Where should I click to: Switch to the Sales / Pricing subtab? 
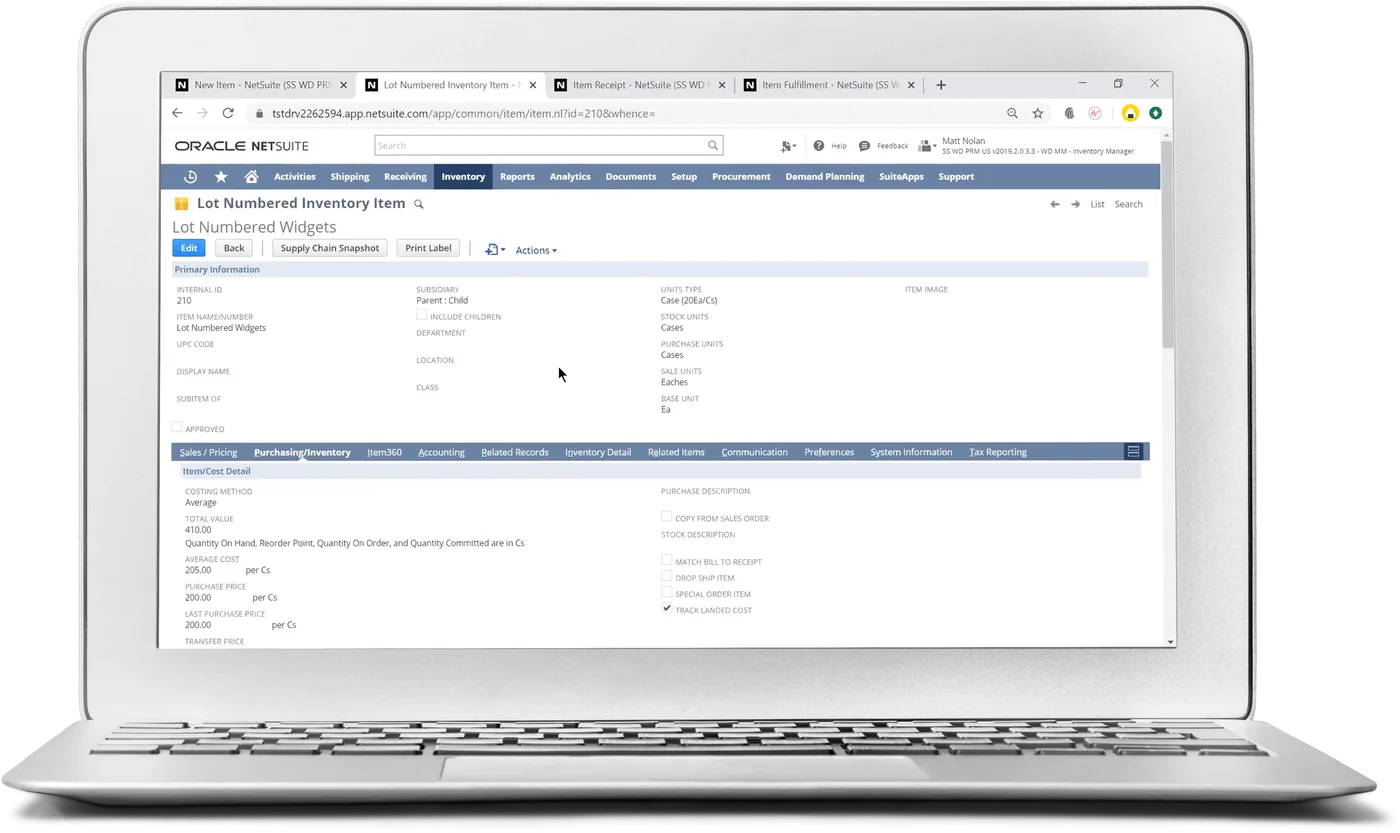coord(208,452)
